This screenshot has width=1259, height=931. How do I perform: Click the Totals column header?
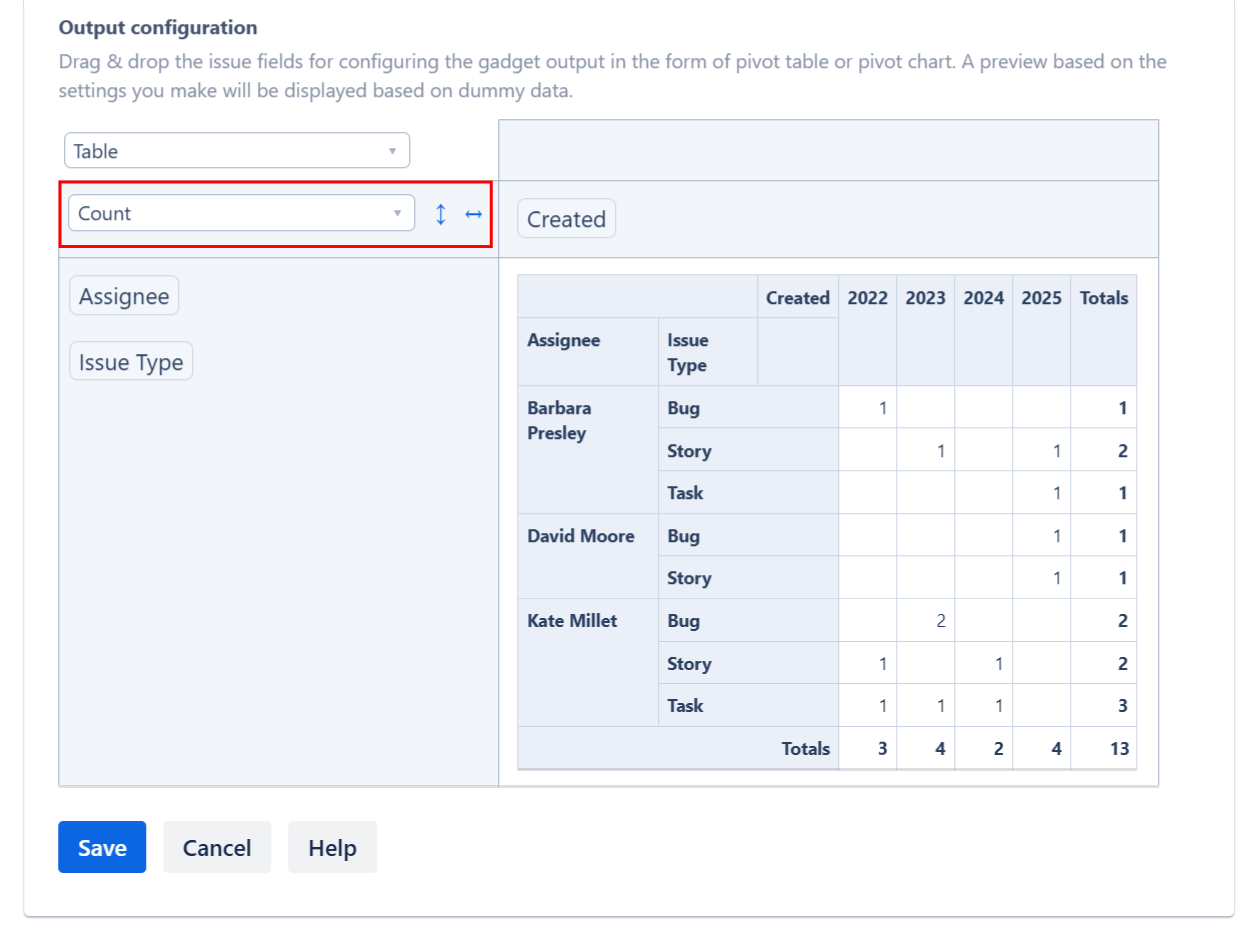[1103, 298]
